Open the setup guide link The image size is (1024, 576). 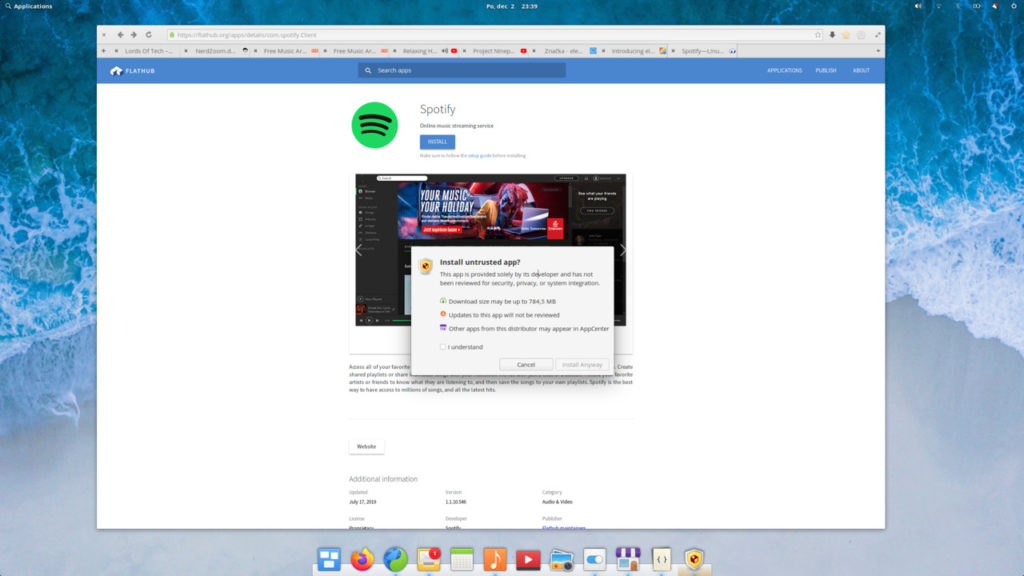(479, 156)
